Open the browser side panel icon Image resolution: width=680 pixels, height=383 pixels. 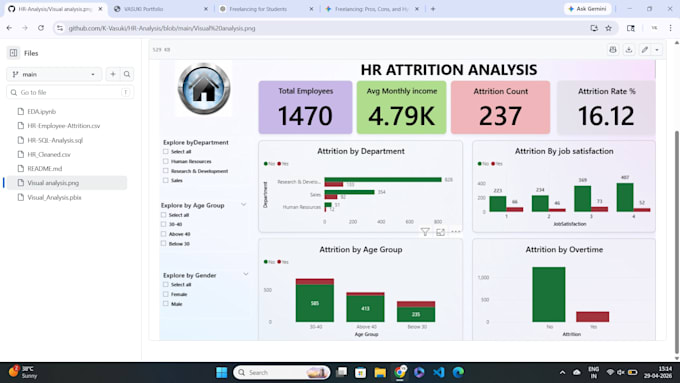pos(631,28)
